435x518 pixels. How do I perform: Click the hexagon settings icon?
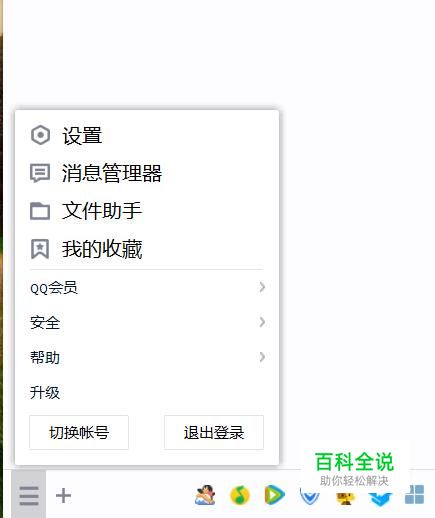click(40, 135)
